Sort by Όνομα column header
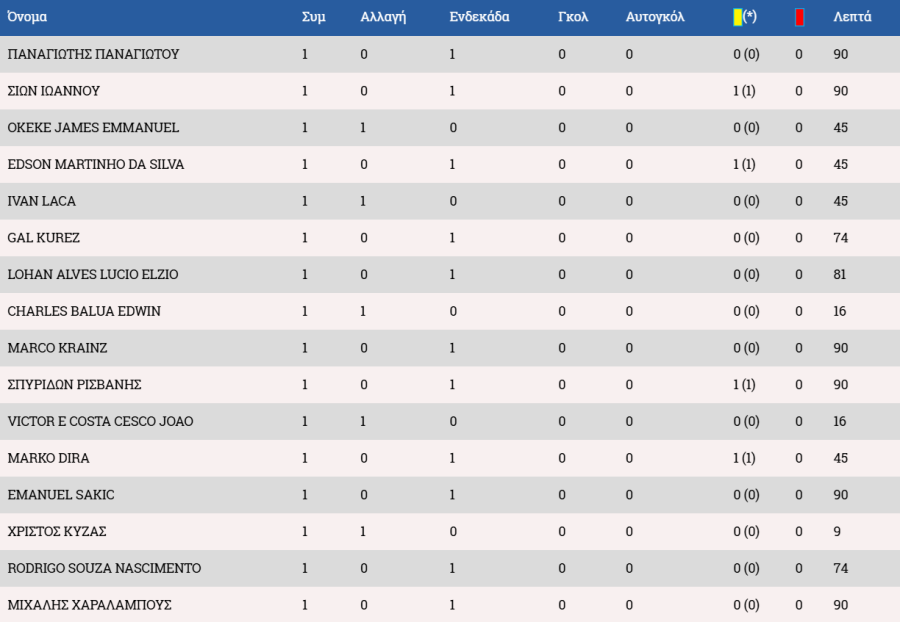Viewport: 900px width, 622px height. [27, 17]
